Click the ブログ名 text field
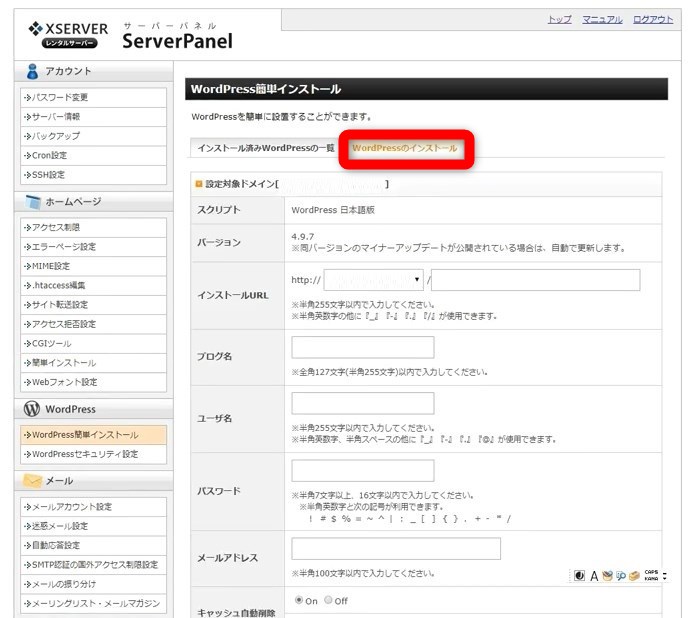The height and width of the screenshot is (618, 690). point(362,347)
